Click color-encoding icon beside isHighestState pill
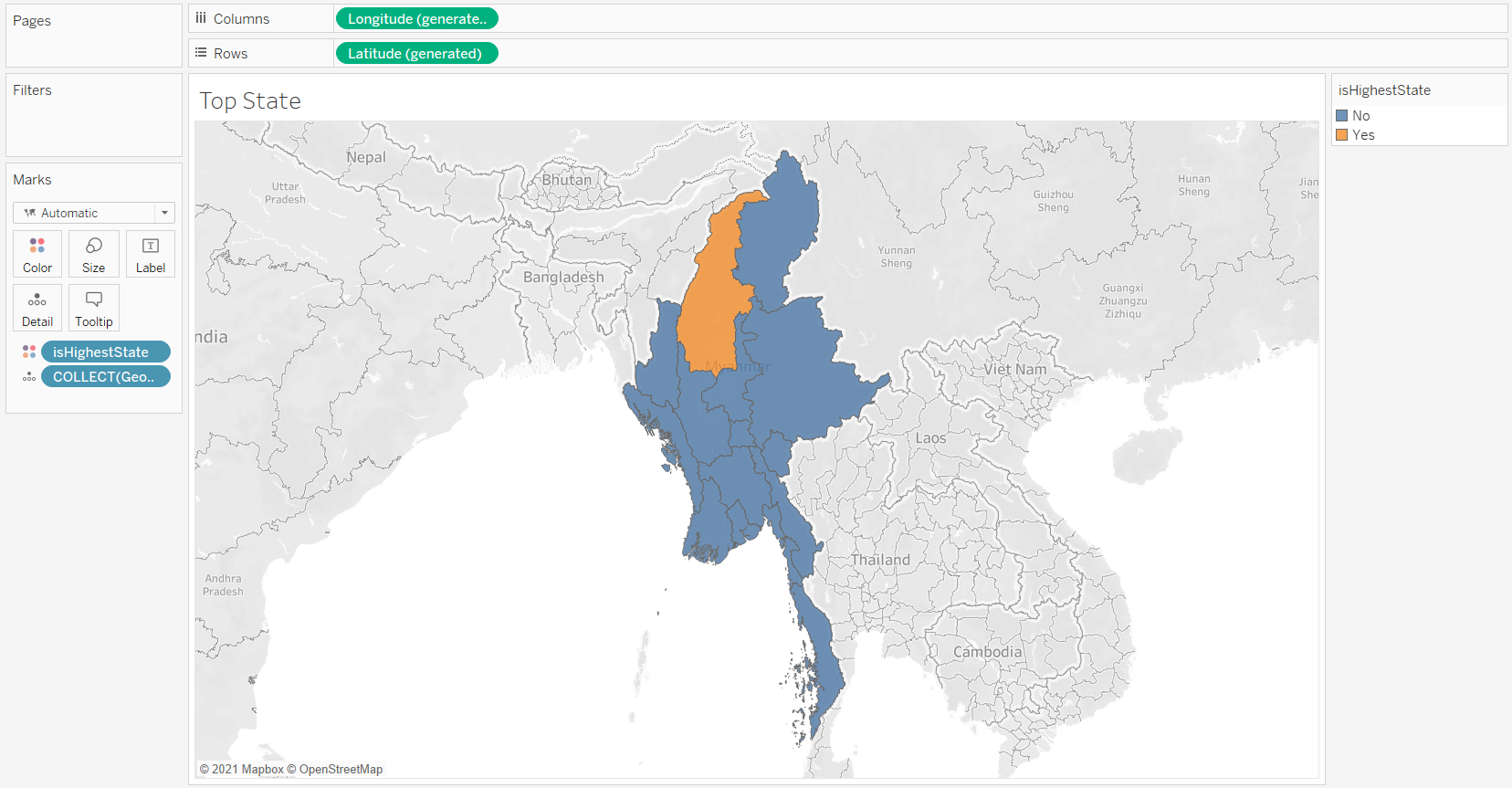The image size is (1512, 788). (29, 352)
